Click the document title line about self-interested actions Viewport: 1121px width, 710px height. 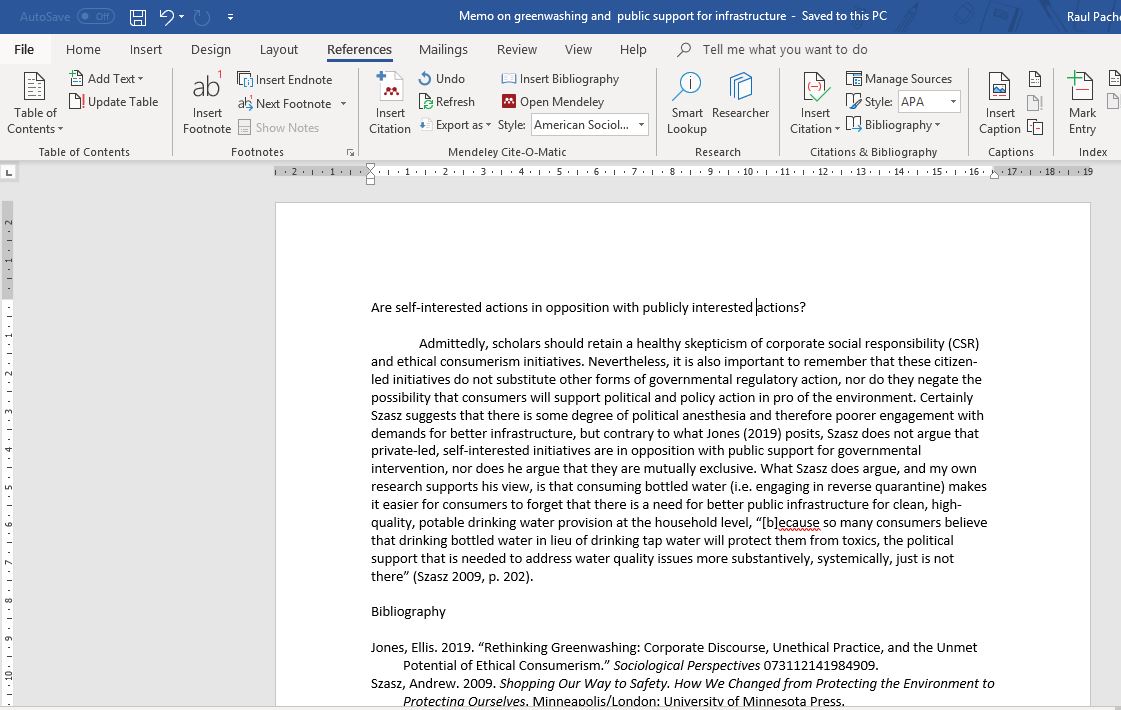tap(588, 307)
